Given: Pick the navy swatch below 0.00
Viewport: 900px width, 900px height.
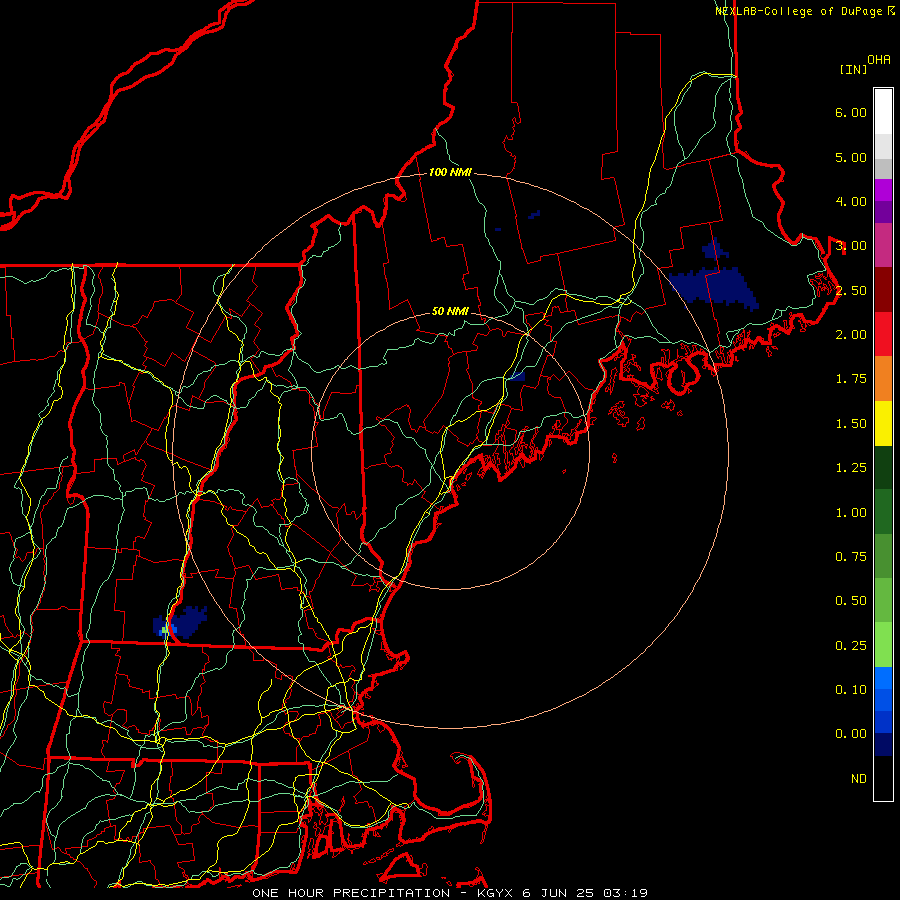Looking at the screenshot, I should (883, 745).
